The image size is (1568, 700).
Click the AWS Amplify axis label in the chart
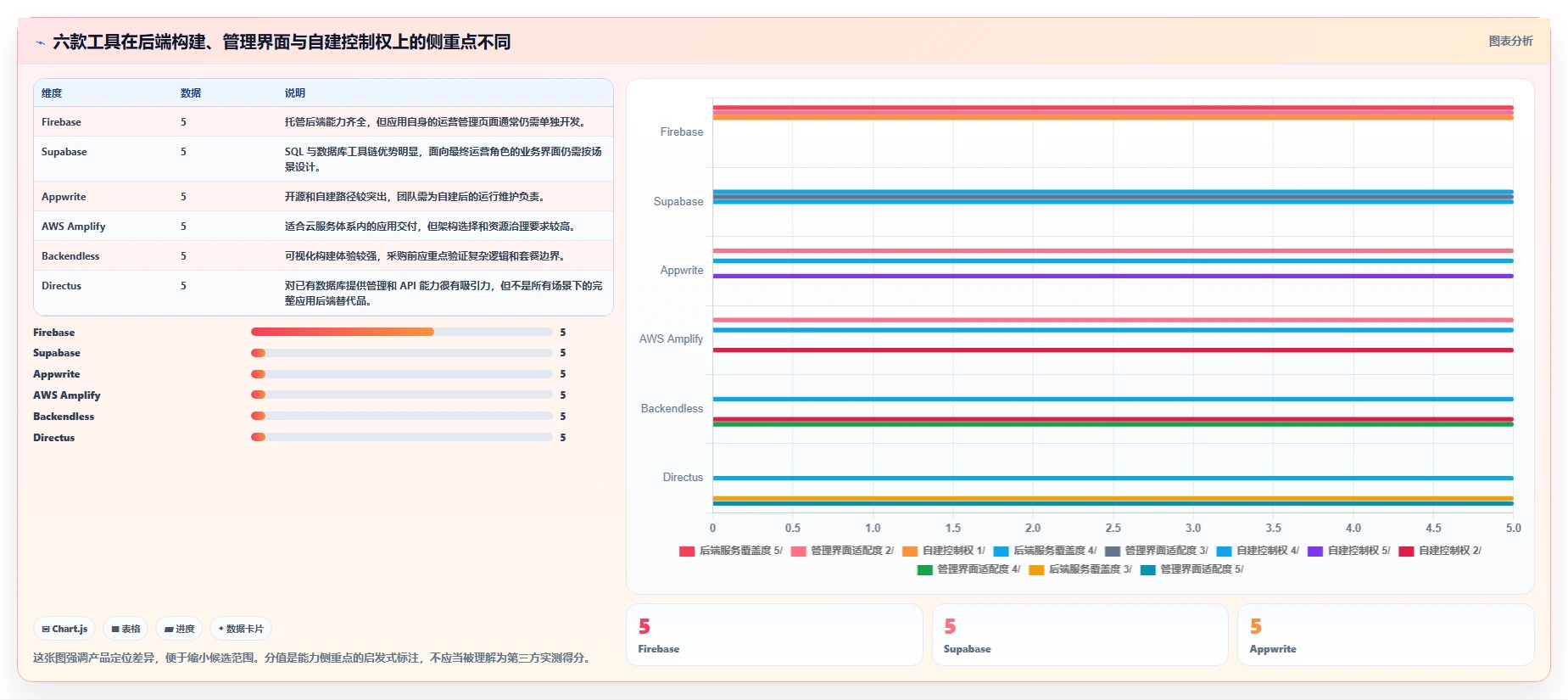click(x=672, y=339)
